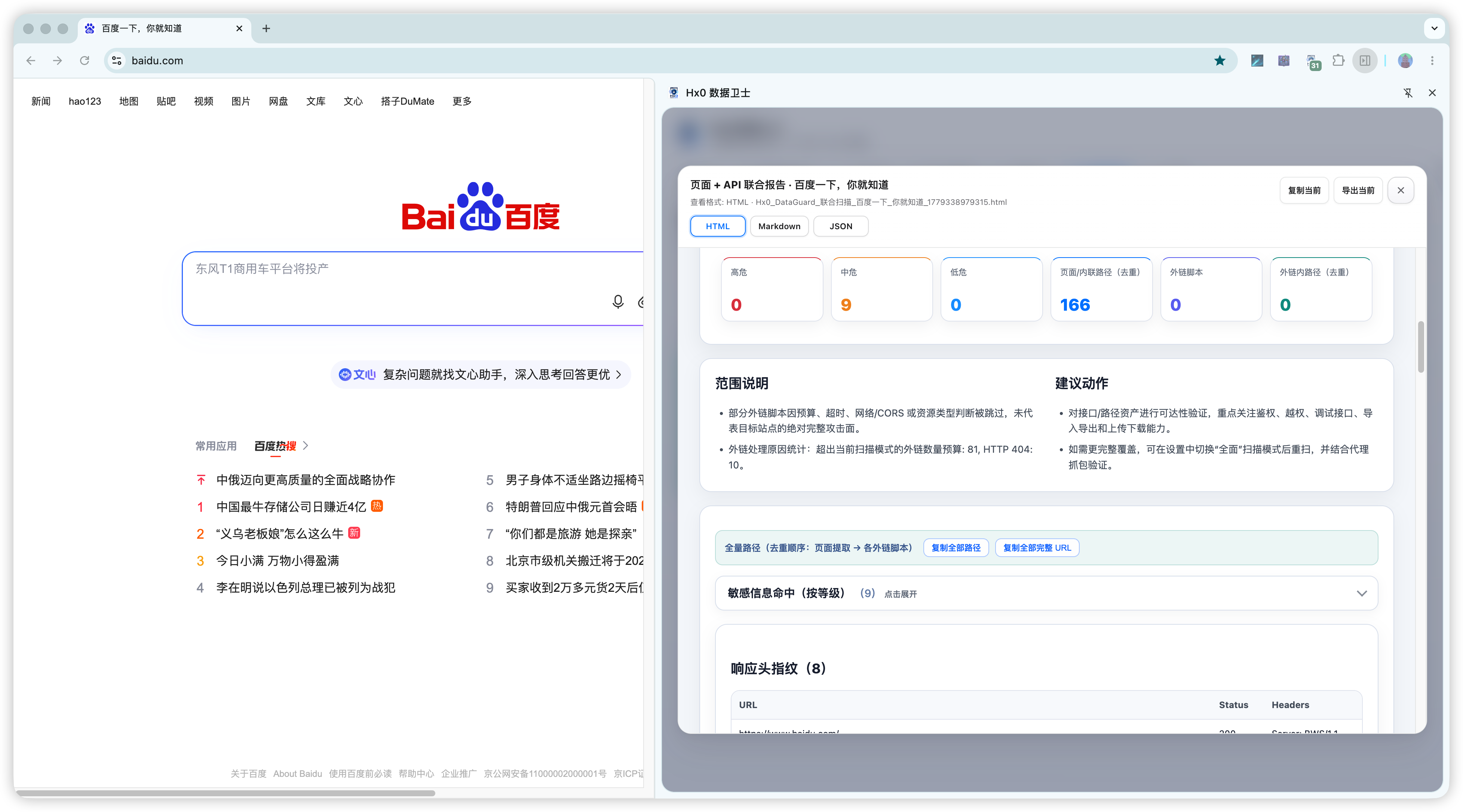Screen dimensions: 1463x812
Task: Open the 地图 nav link
Action: click(129, 101)
